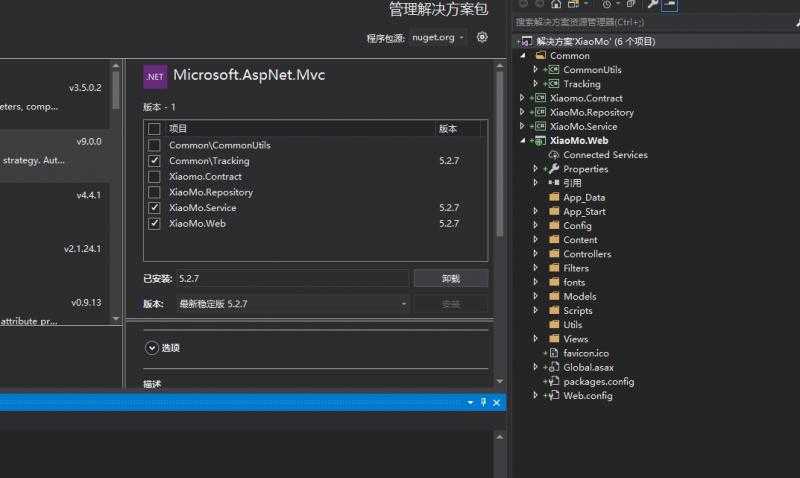Image resolution: width=800 pixels, height=478 pixels.
Task: Click the pending changes filter clock icon
Action: (x=607, y=4)
